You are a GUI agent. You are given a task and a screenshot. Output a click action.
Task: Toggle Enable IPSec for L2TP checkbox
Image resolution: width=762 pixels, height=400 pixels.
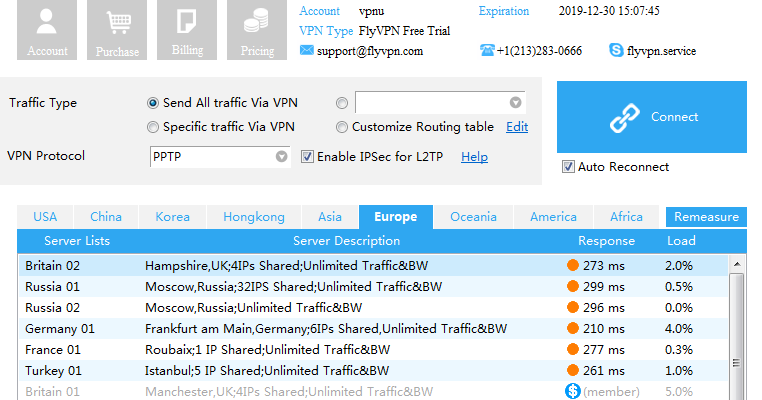(x=307, y=157)
